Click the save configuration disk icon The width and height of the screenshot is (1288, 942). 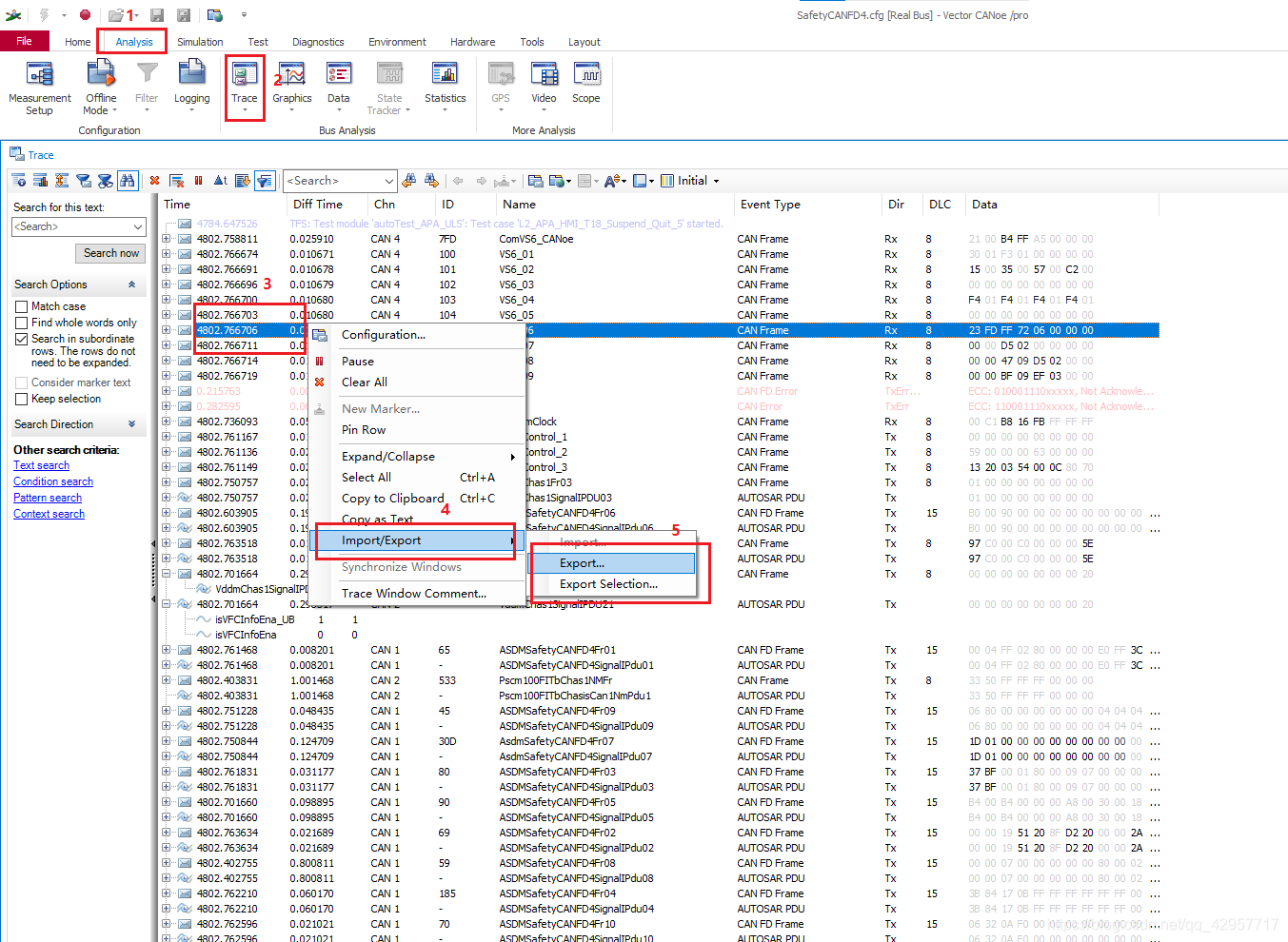coord(157,14)
